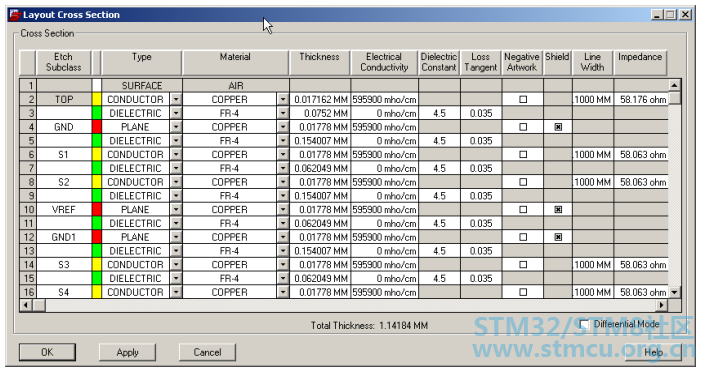Image resolution: width=705 pixels, height=372 pixels.
Task: Select impedance cell 58.176 ohm for TOP
Action: pyautogui.click(x=641, y=99)
